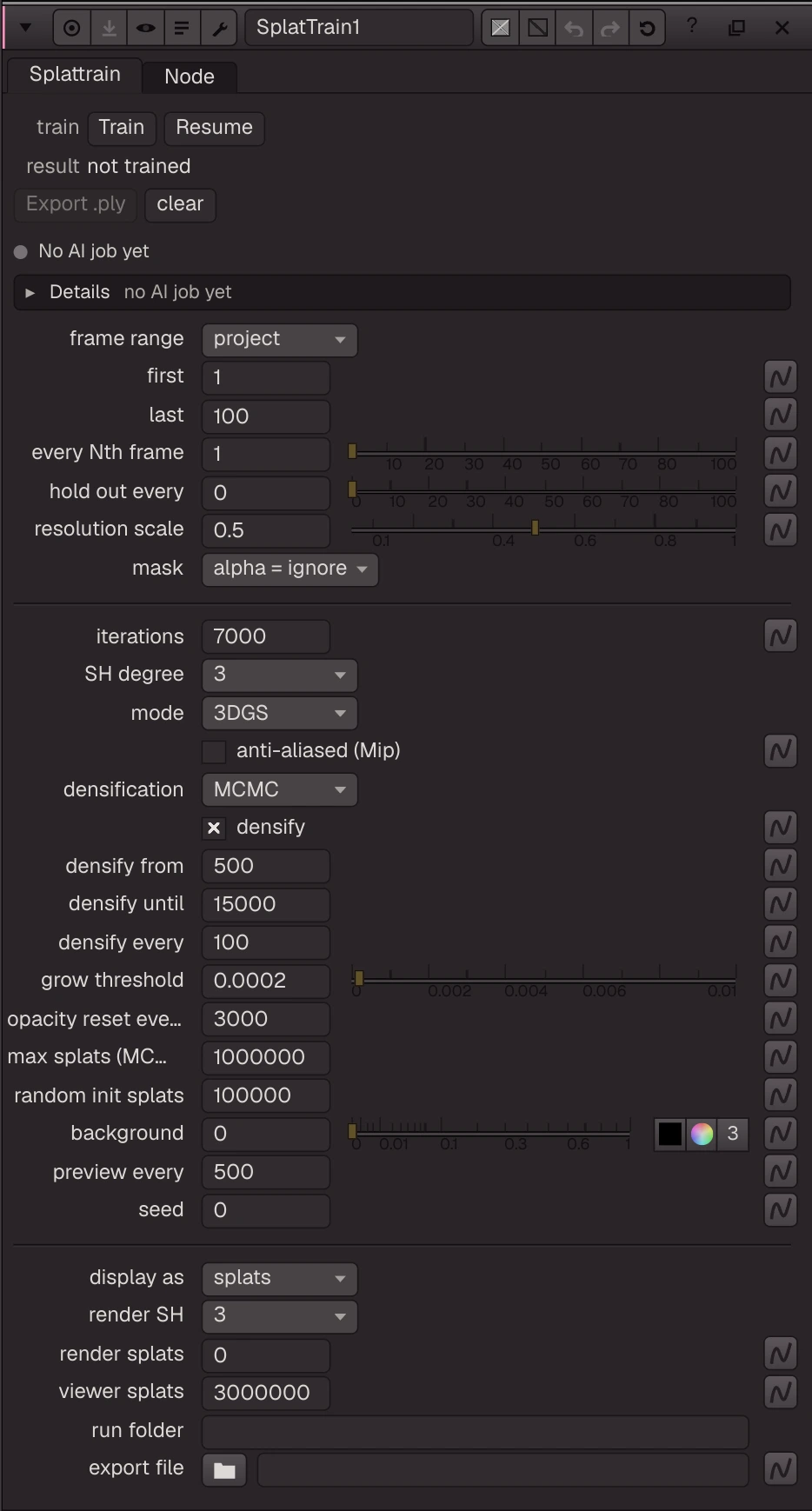Open animation menu for grow threshold
This screenshot has height=1511, width=812.
pos(781,981)
